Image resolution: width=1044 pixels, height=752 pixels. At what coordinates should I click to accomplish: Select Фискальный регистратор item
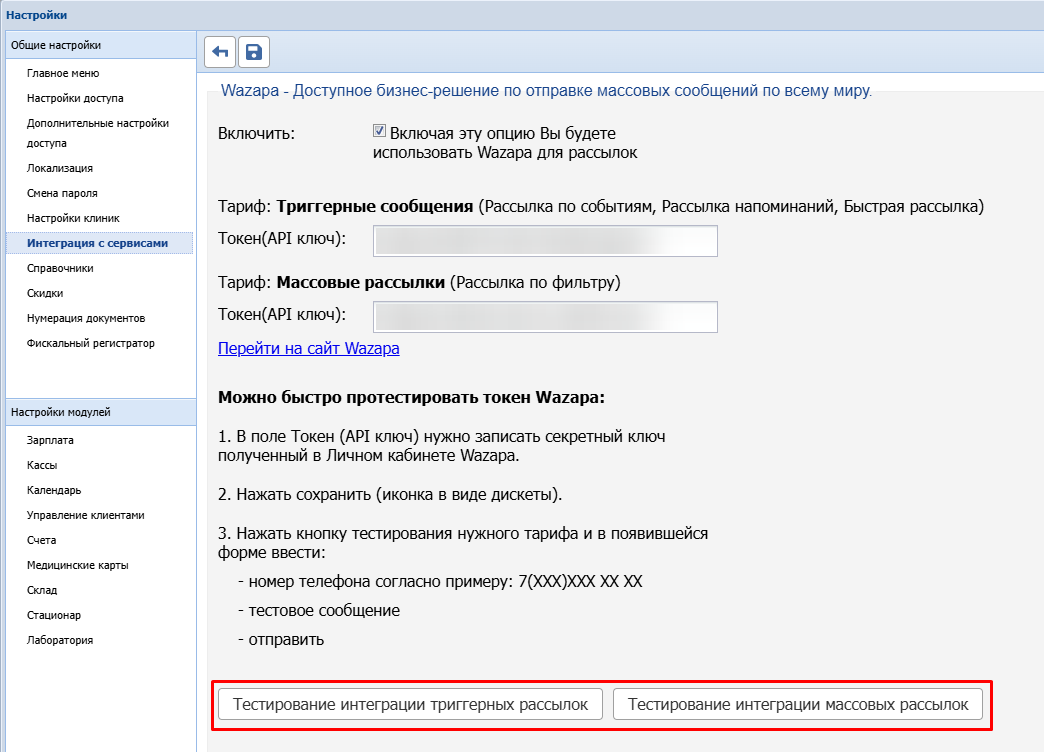(91, 343)
